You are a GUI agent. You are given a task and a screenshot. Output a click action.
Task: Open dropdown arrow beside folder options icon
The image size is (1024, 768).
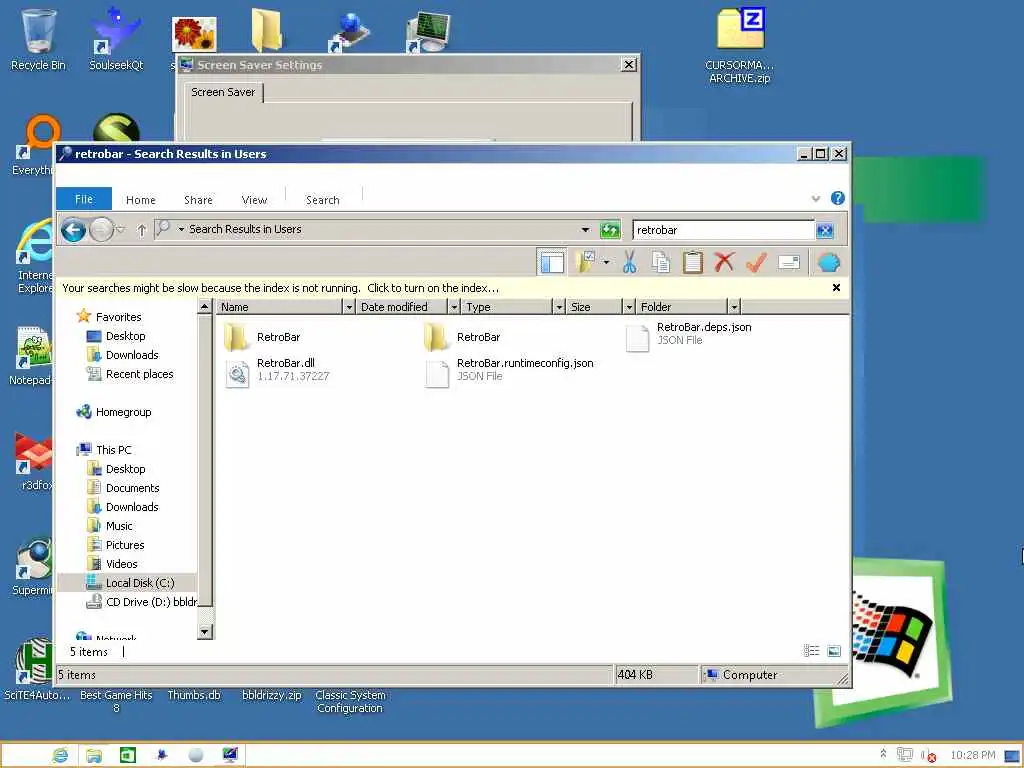tap(606, 263)
